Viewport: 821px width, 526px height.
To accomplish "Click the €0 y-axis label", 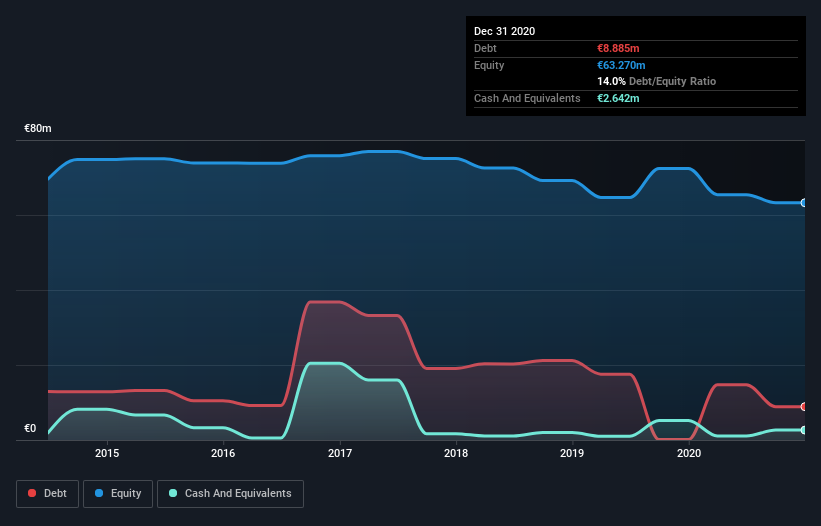I will point(30,428).
